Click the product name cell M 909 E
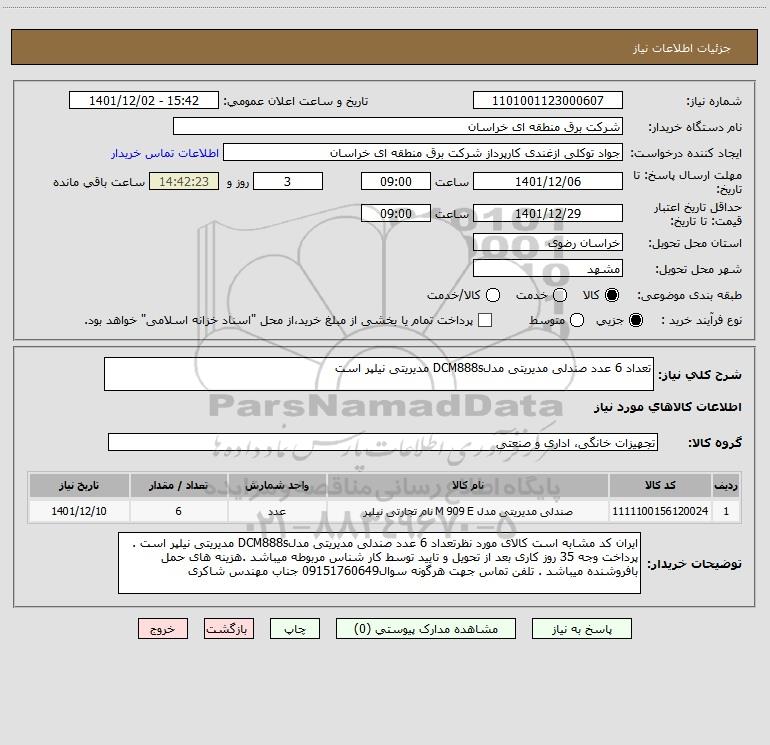The width and height of the screenshot is (770, 745). tap(468, 511)
